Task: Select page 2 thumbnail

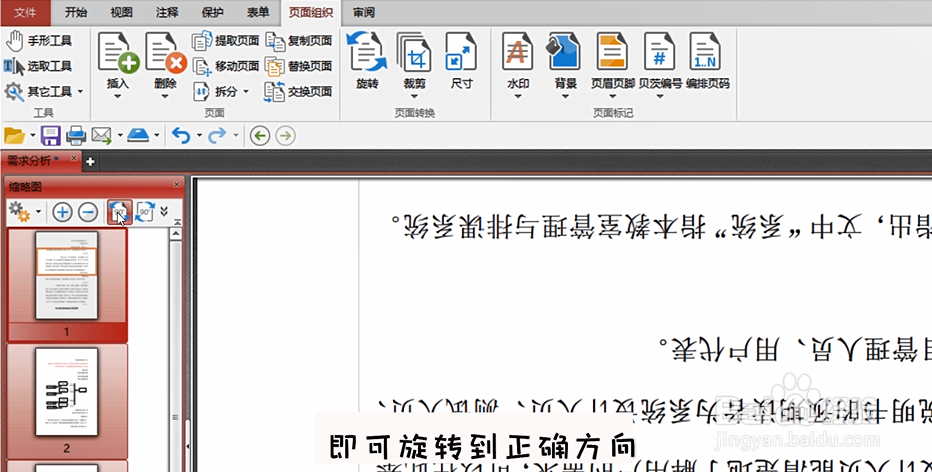Action: pyautogui.click(x=67, y=392)
